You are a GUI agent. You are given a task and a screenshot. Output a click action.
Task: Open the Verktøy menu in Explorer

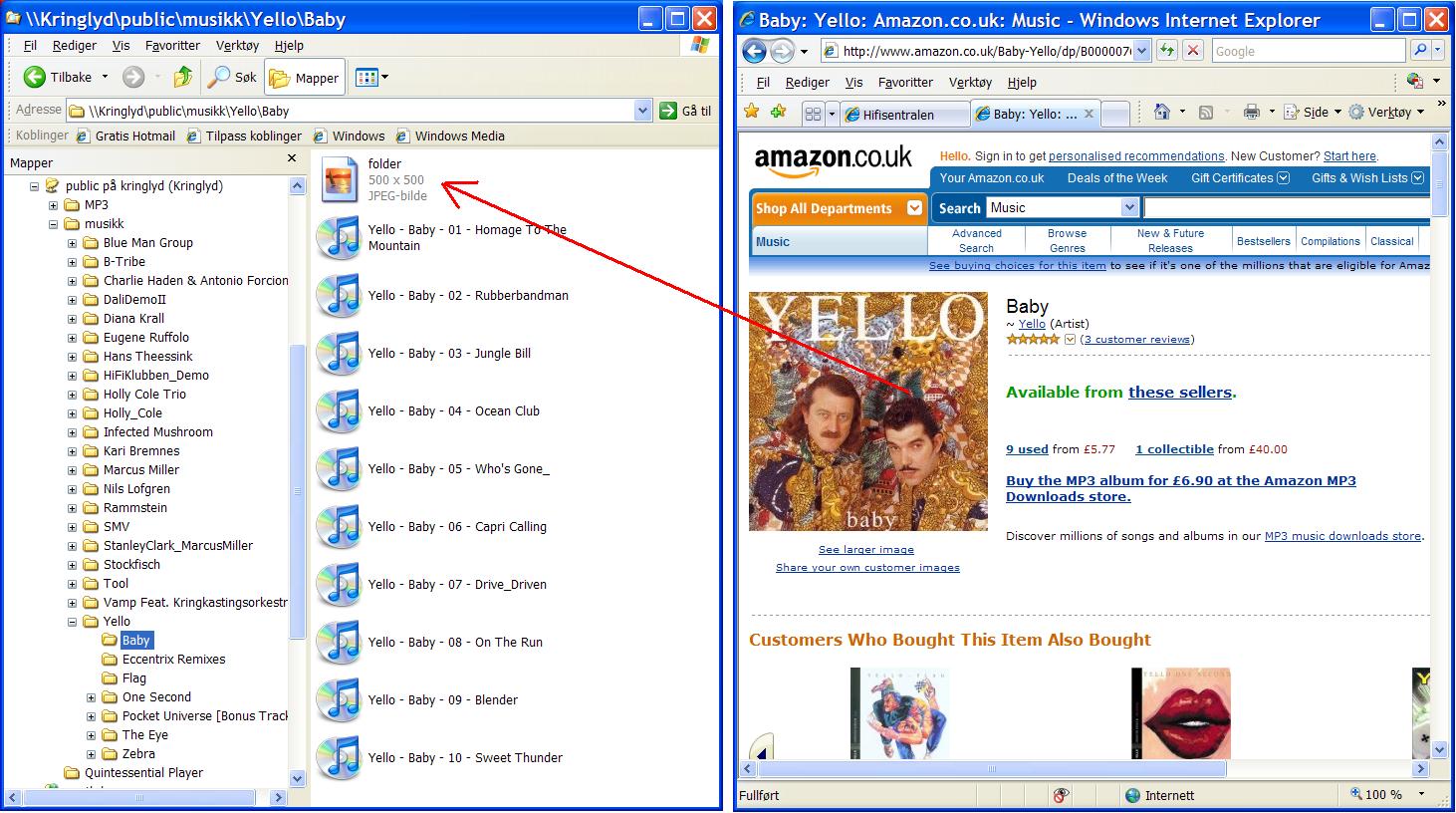237,46
